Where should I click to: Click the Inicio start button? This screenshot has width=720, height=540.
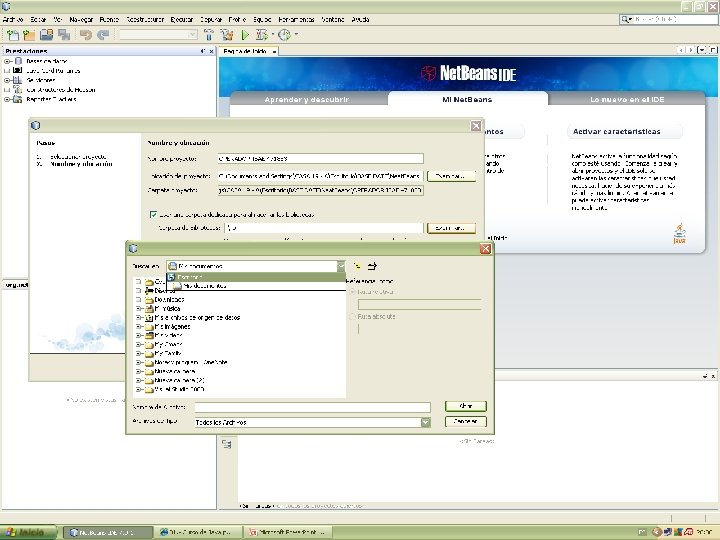click(28, 532)
